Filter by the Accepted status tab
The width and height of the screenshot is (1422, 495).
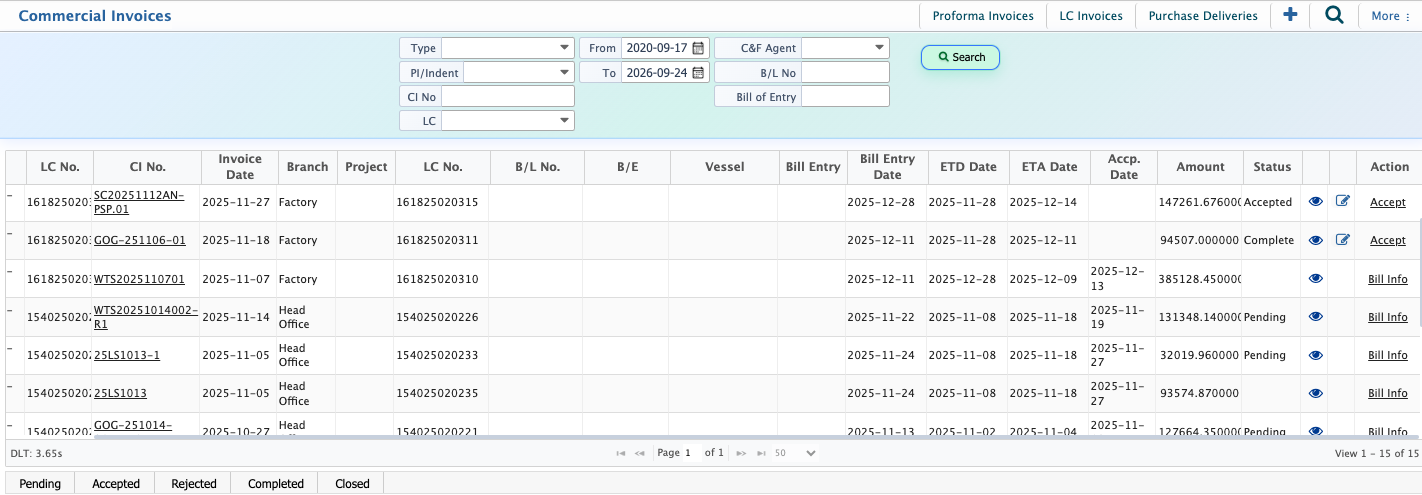116,484
